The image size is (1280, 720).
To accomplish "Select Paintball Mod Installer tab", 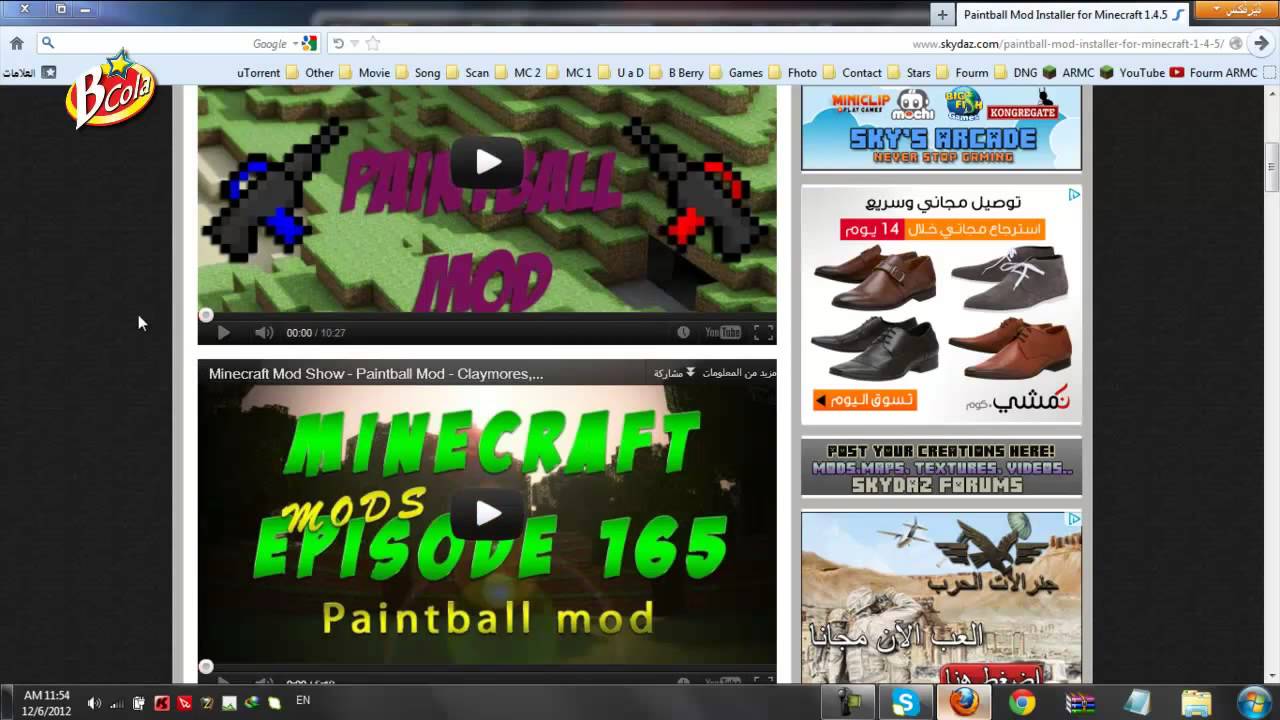I will [x=1073, y=14].
